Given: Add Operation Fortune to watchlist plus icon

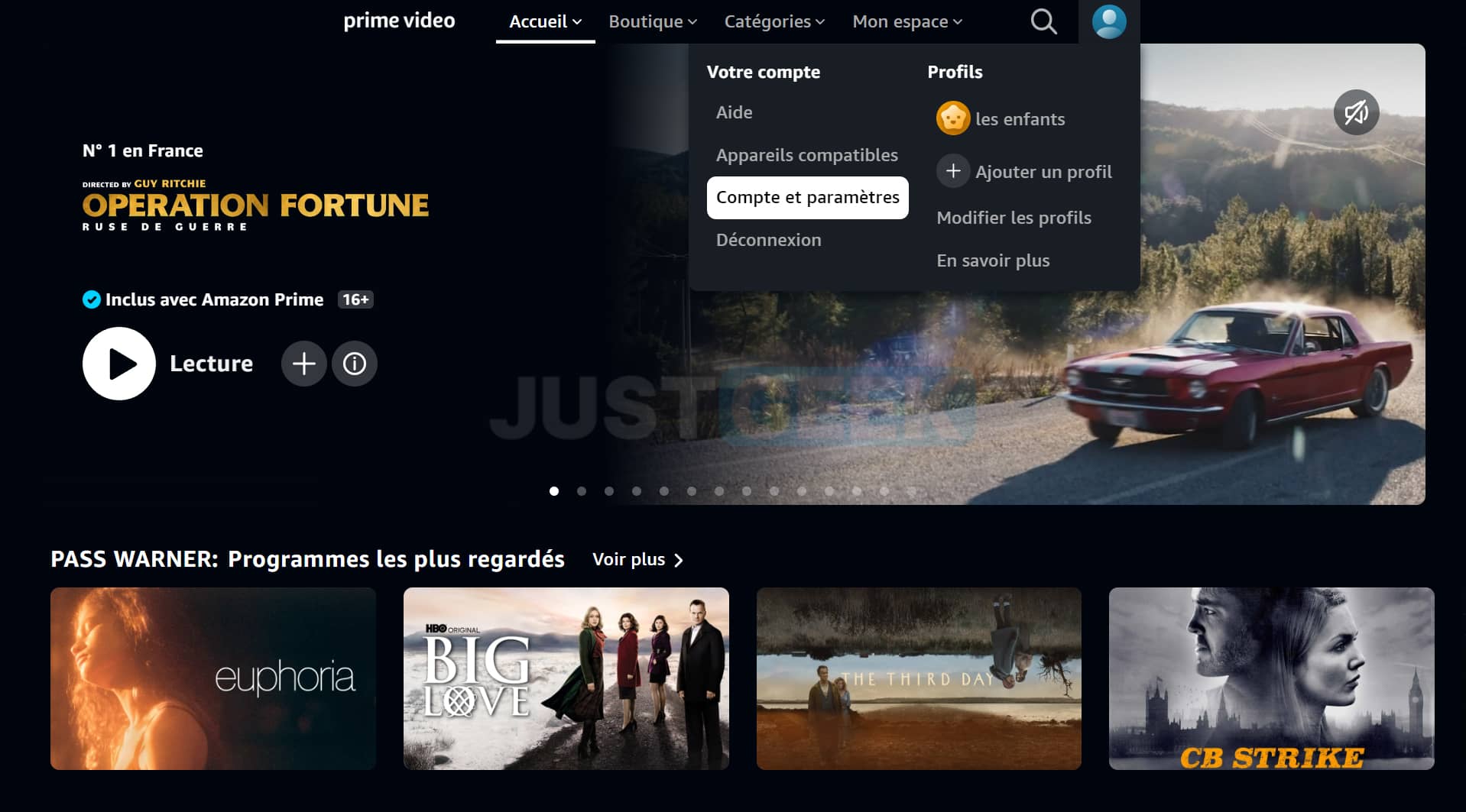Looking at the screenshot, I should pyautogui.click(x=303, y=364).
